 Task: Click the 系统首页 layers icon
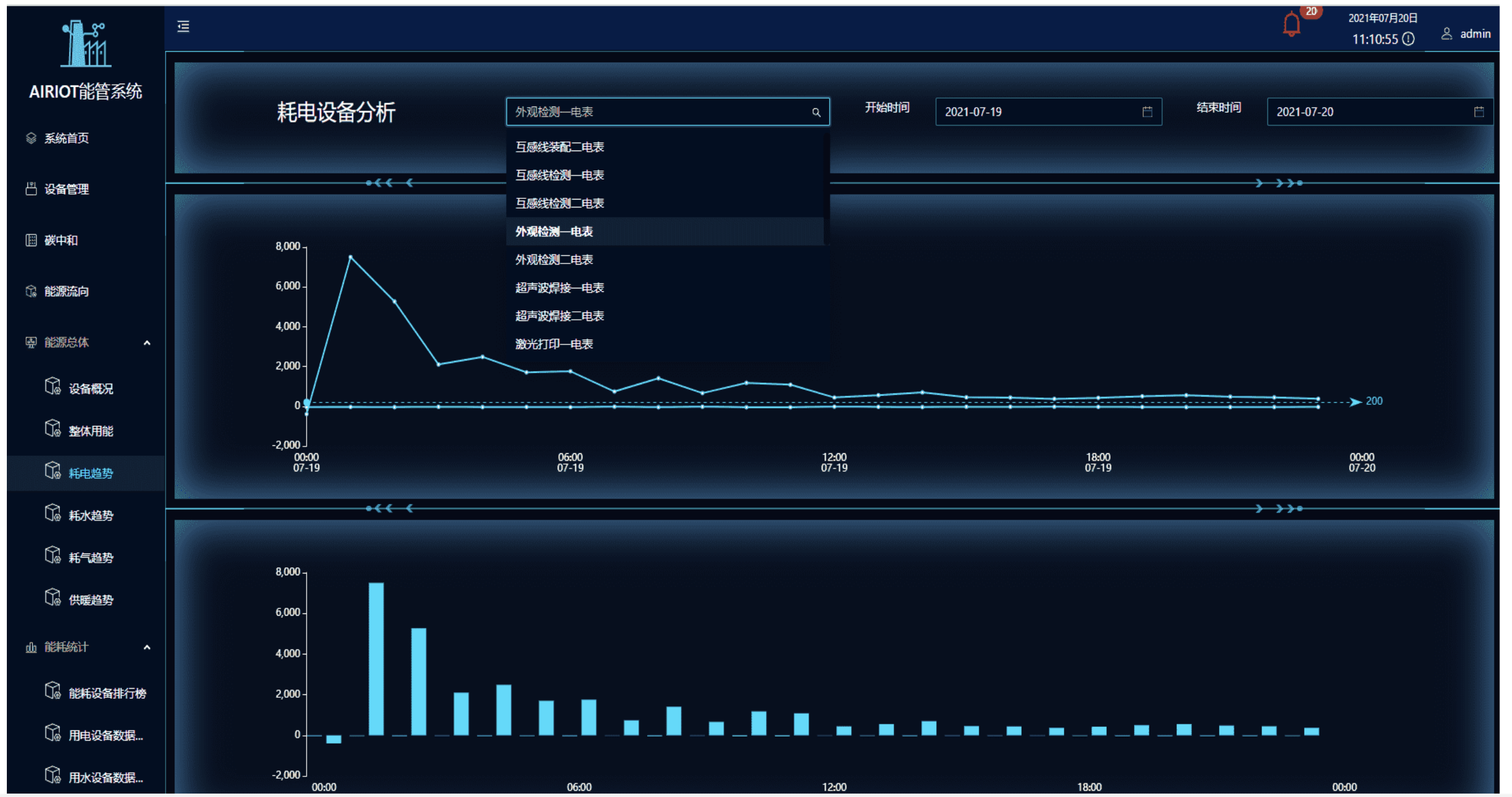coord(31,138)
